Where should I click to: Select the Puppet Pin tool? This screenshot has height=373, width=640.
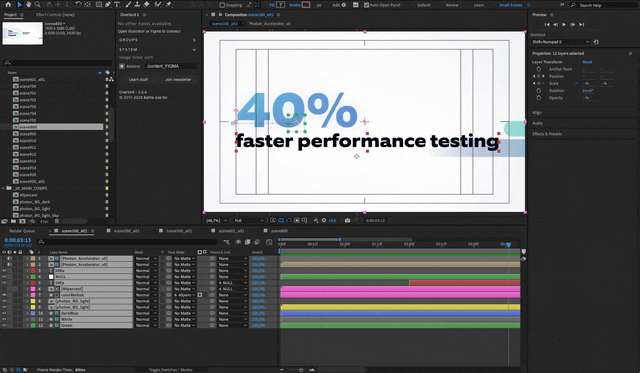(168, 4)
